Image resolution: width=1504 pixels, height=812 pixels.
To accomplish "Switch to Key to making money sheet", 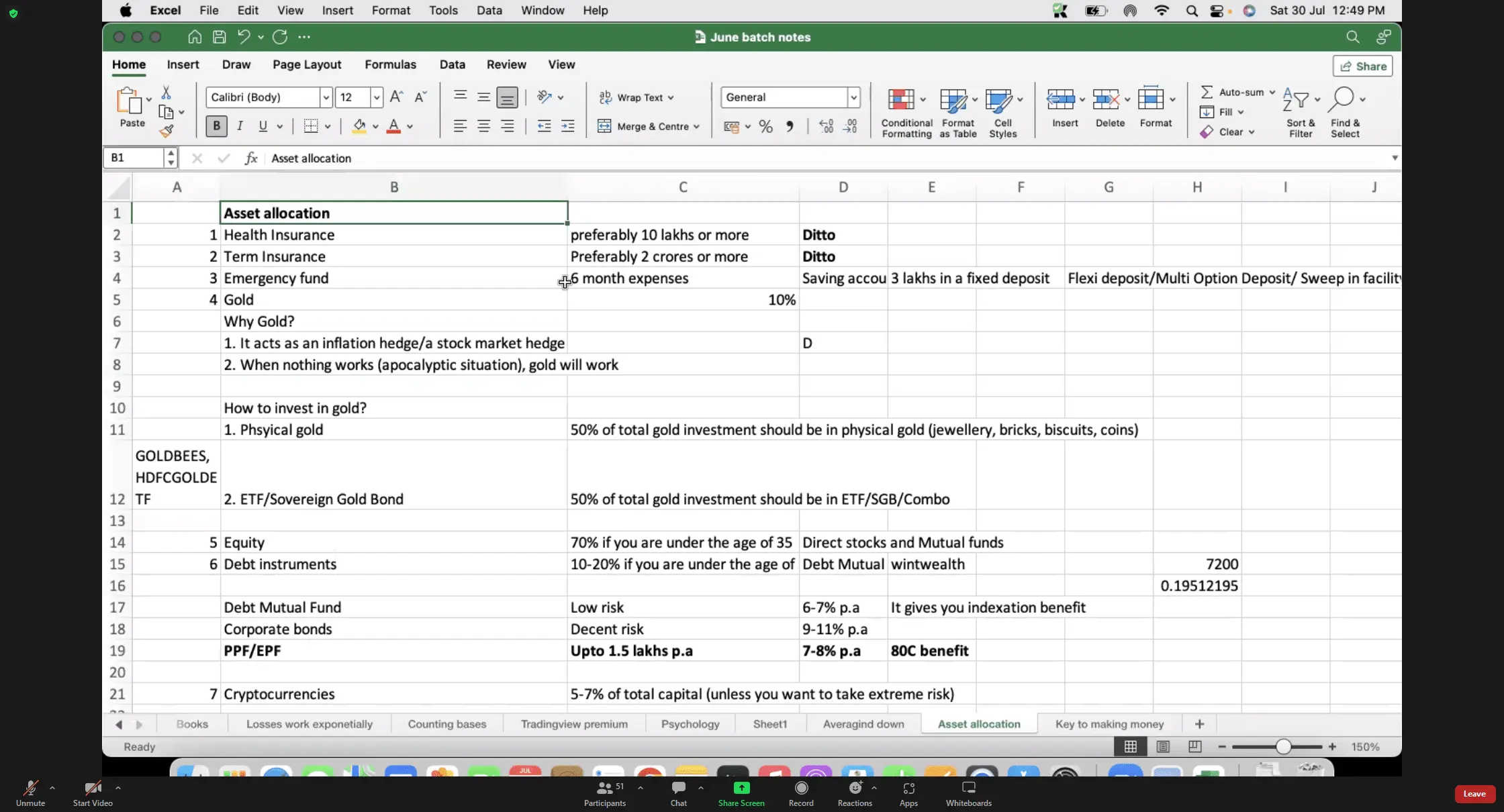I will click(x=1109, y=724).
